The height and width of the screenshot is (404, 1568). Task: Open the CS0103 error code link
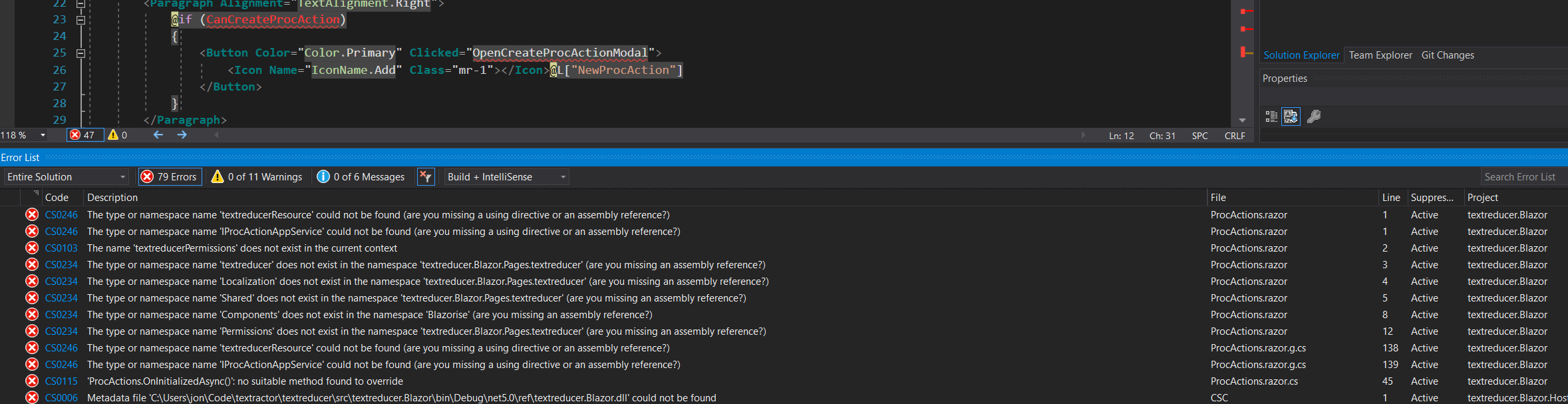[61, 248]
